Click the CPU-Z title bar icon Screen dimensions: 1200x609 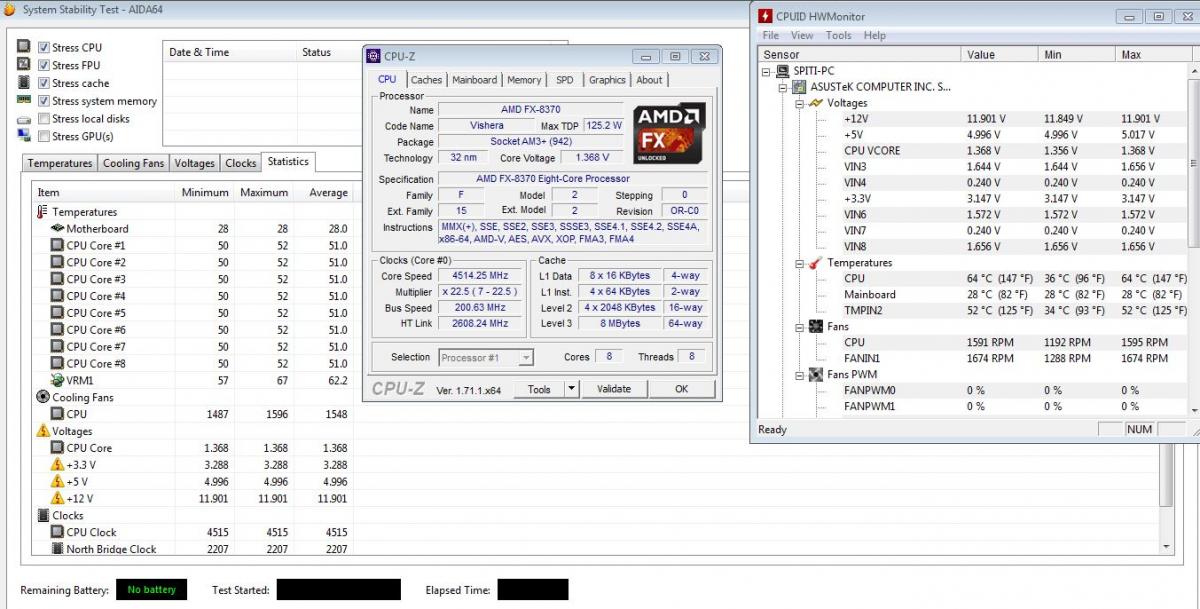click(x=373, y=56)
